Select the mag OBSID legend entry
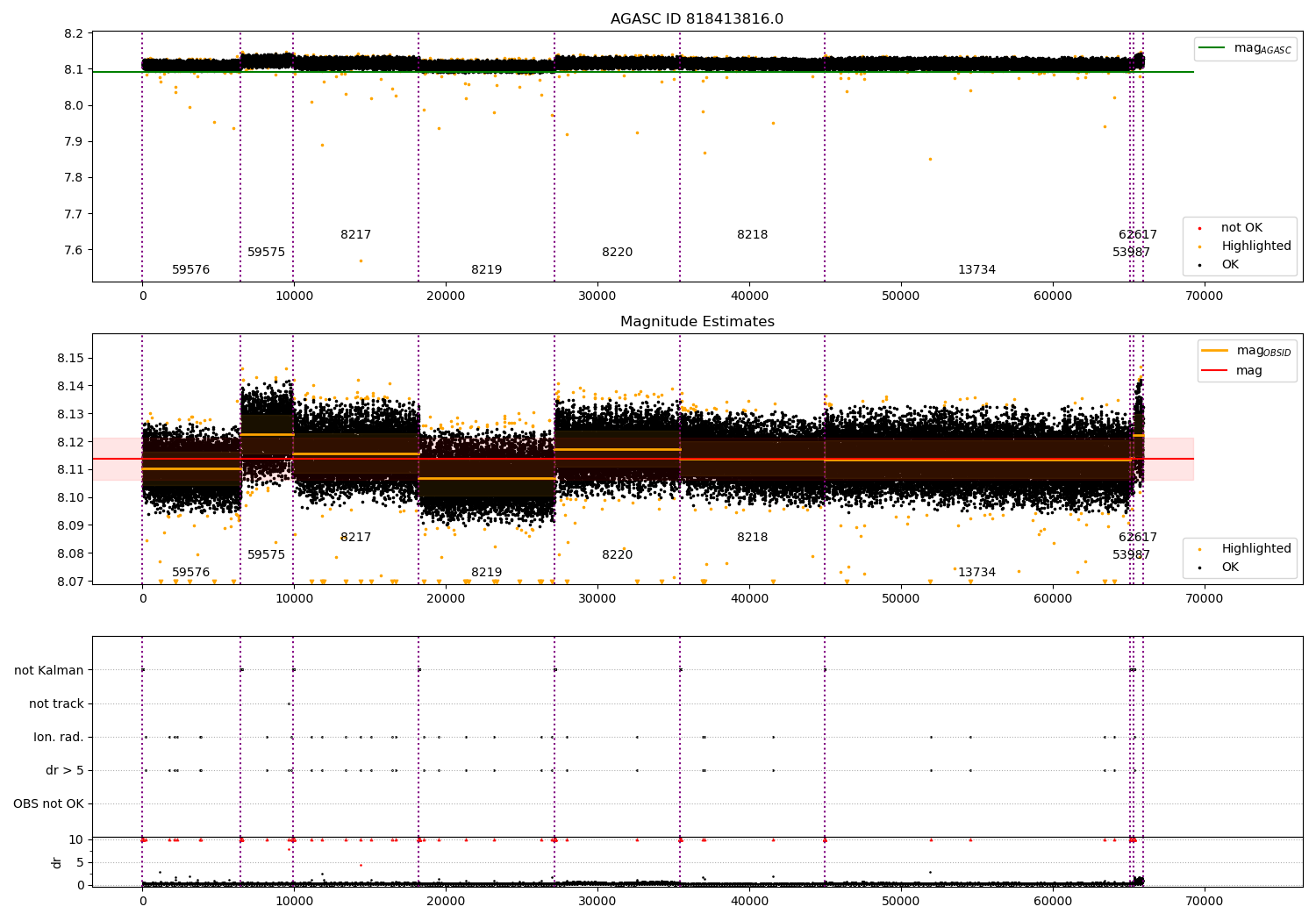The width and height of the screenshot is (1316, 921). click(x=1248, y=351)
